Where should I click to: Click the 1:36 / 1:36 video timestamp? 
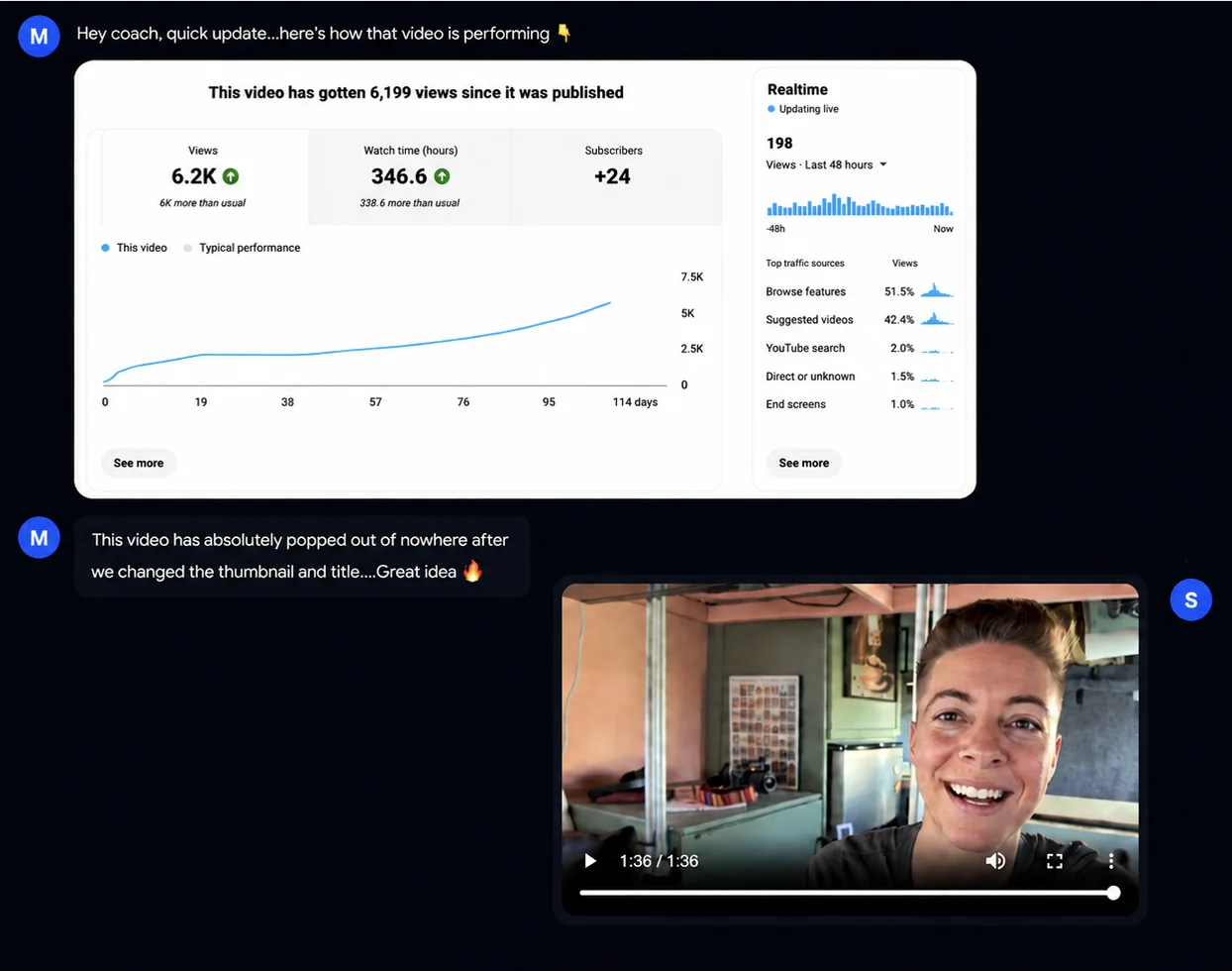tap(659, 861)
